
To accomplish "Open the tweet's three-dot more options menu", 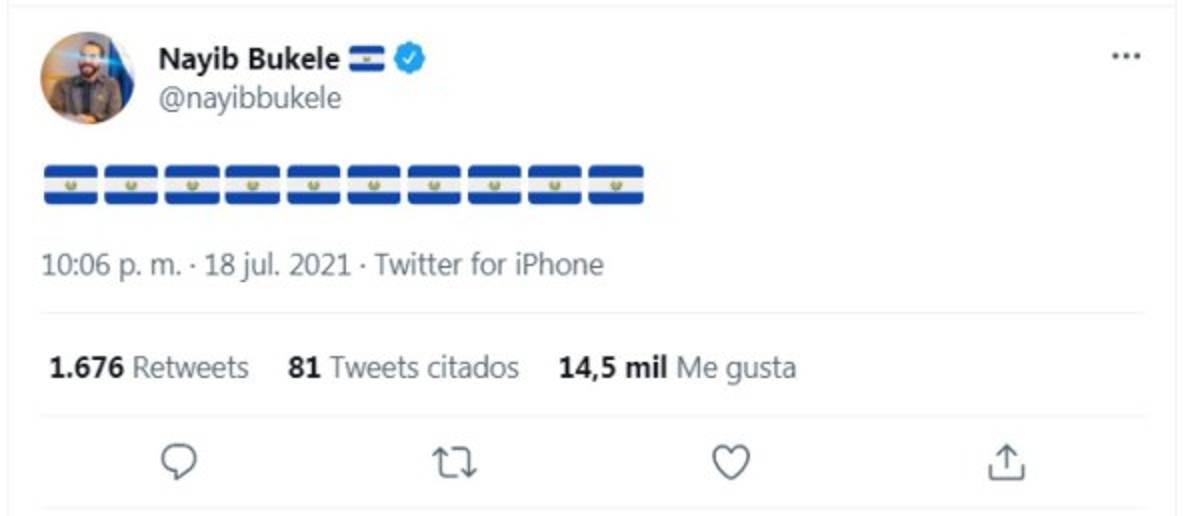I will 1126,57.
